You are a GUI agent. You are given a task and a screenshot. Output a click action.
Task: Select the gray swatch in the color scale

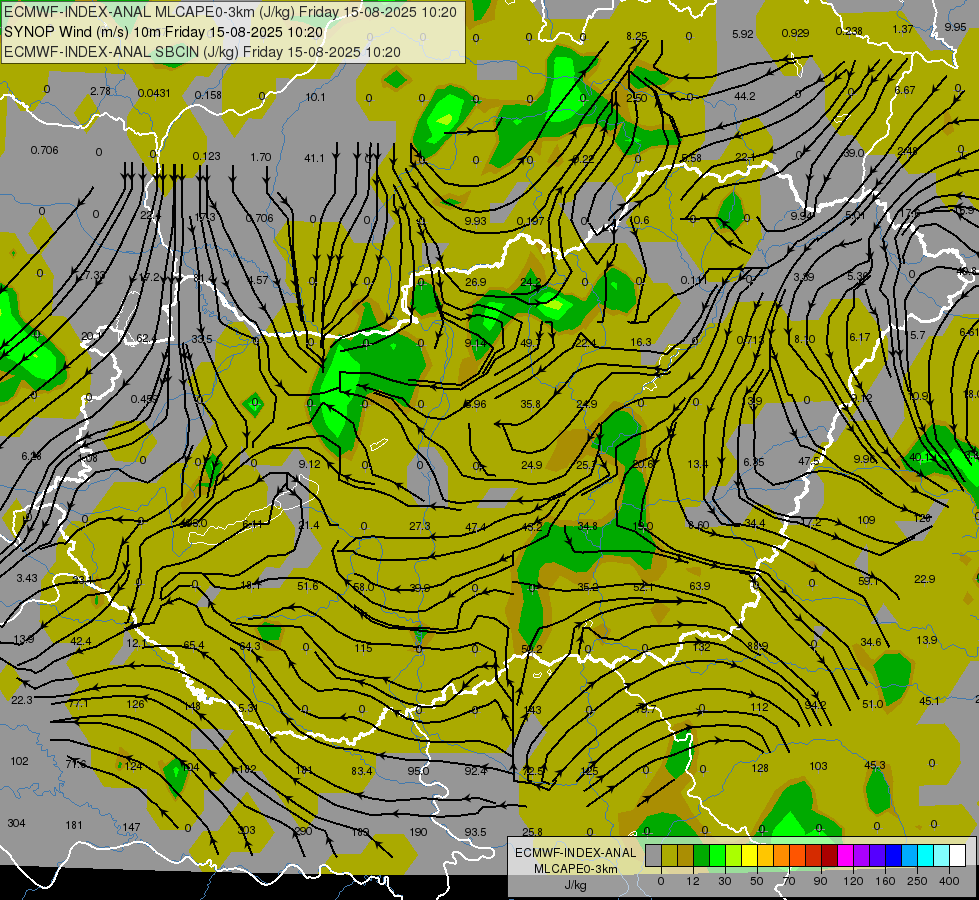653,856
